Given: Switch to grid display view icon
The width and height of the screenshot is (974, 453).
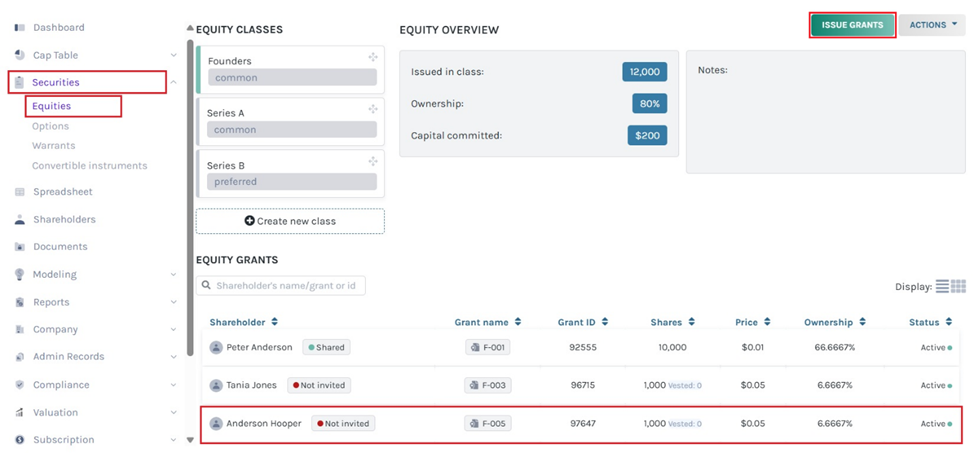Looking at the screenshot, I should [x=958, y=286].
